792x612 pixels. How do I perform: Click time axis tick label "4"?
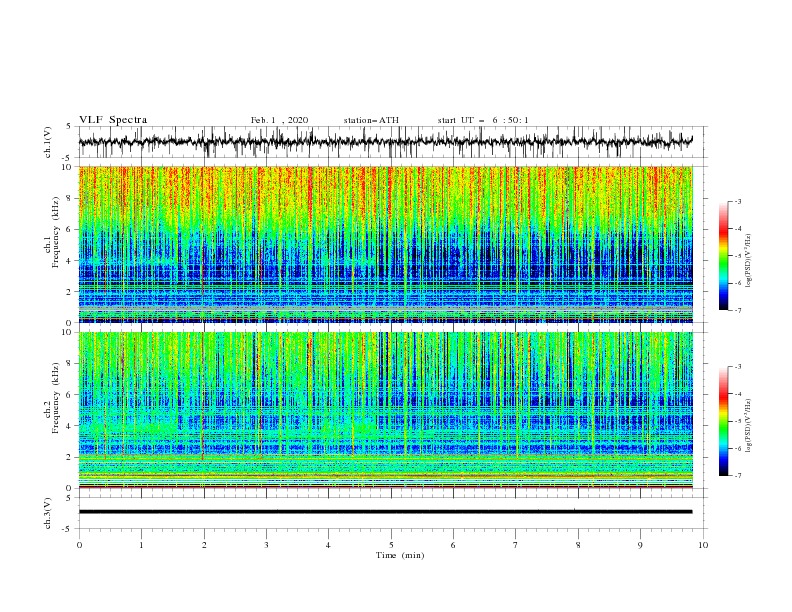point(328,545)
